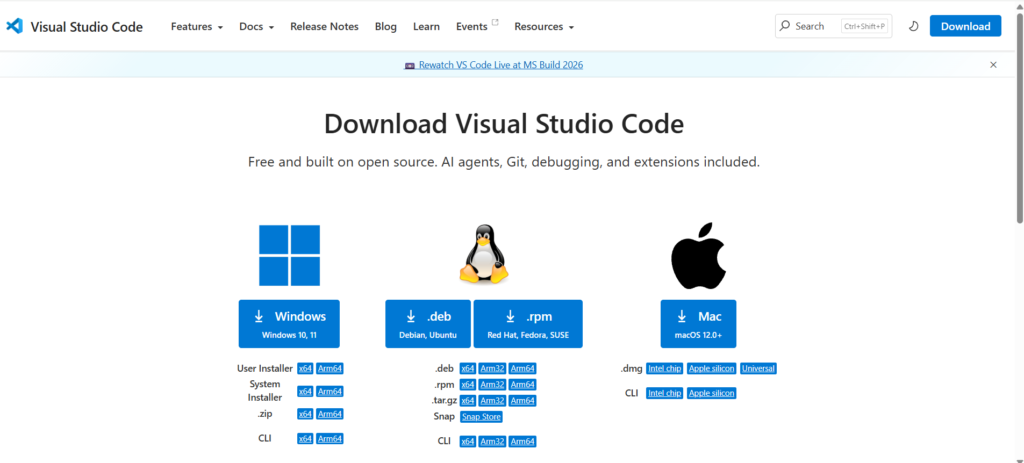Download Linux .deb Arm32 package
This screenshot has width=1024, height=463.
(x=492, y=368)
